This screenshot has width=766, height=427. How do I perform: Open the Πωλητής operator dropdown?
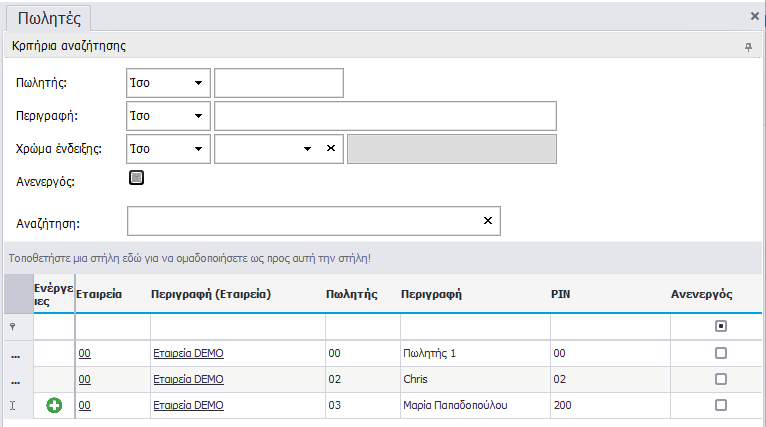tap(198, 83)
